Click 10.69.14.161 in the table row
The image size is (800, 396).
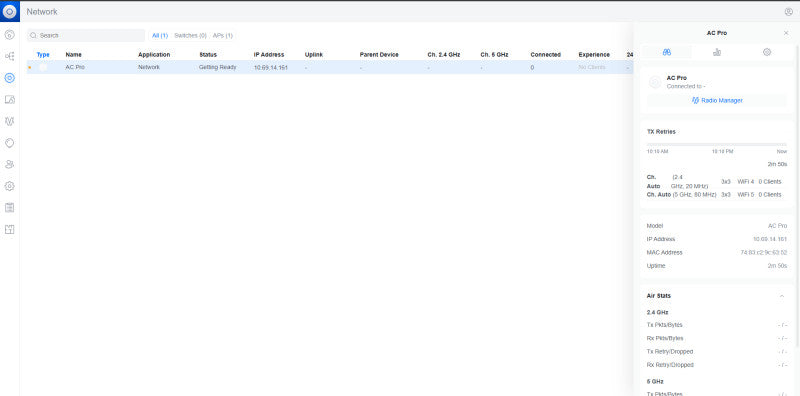point(271,67)
